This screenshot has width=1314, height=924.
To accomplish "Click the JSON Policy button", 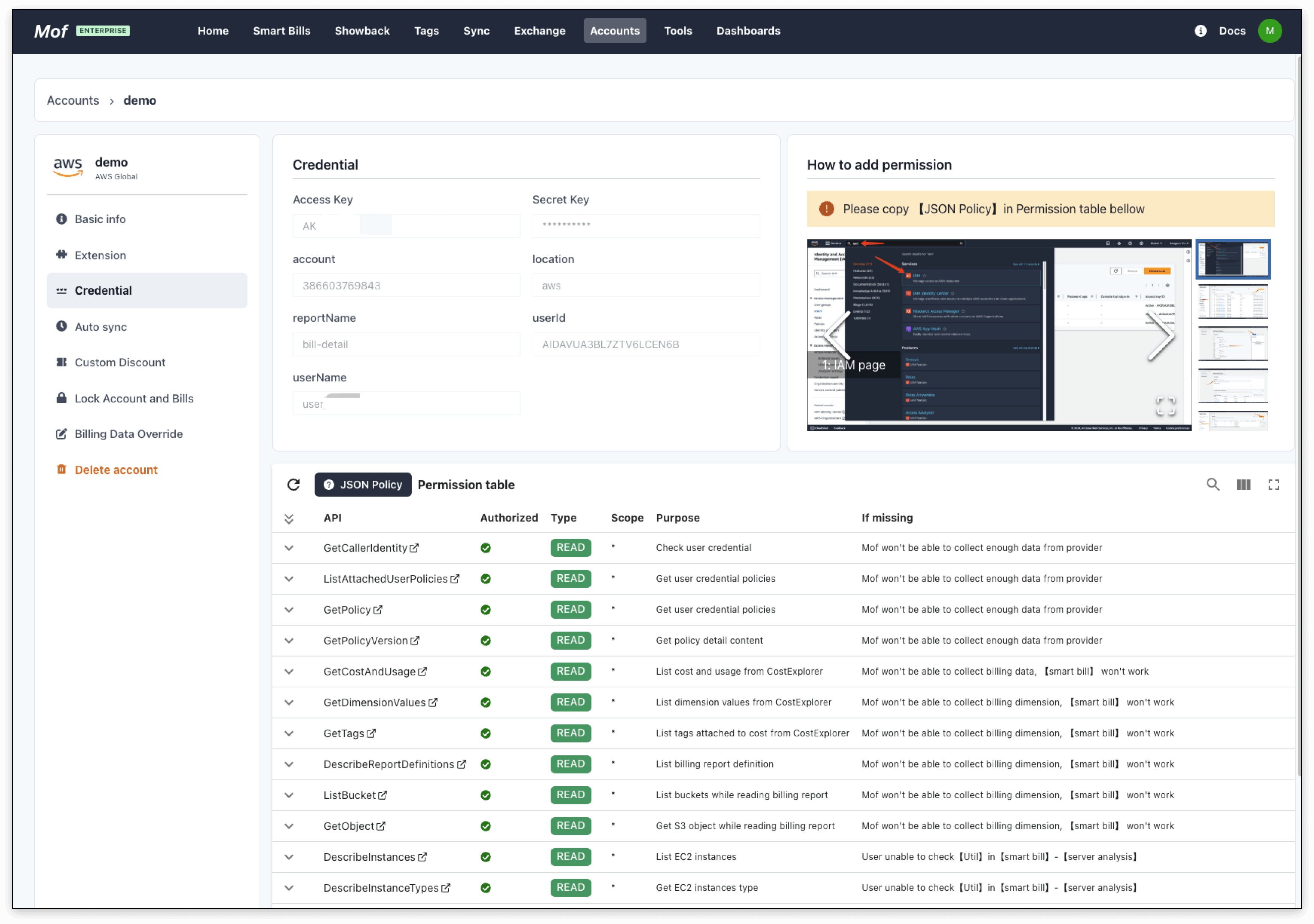I will [x=363, y=485].
